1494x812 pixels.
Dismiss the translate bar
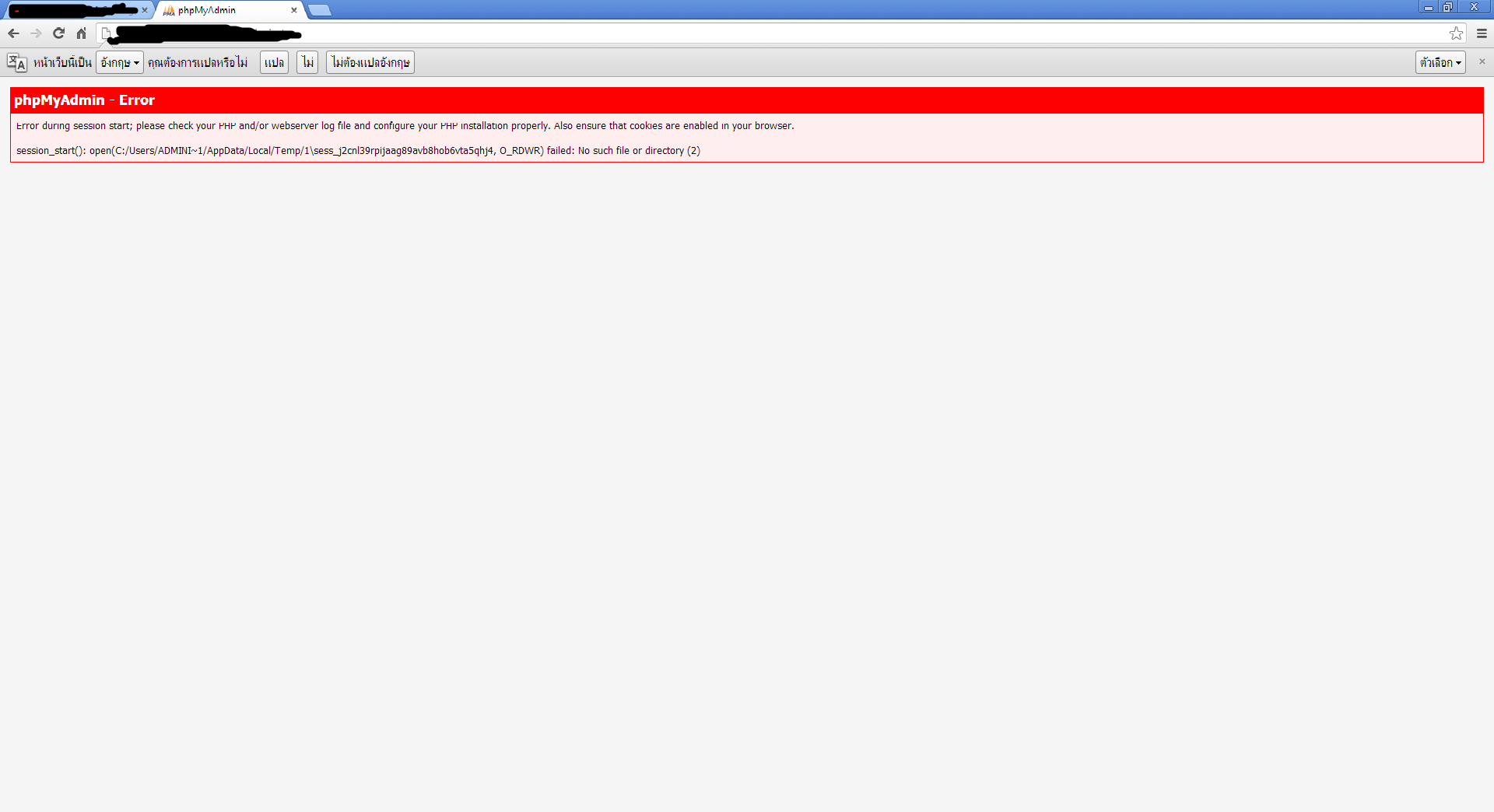click(x=1482, y=61)
